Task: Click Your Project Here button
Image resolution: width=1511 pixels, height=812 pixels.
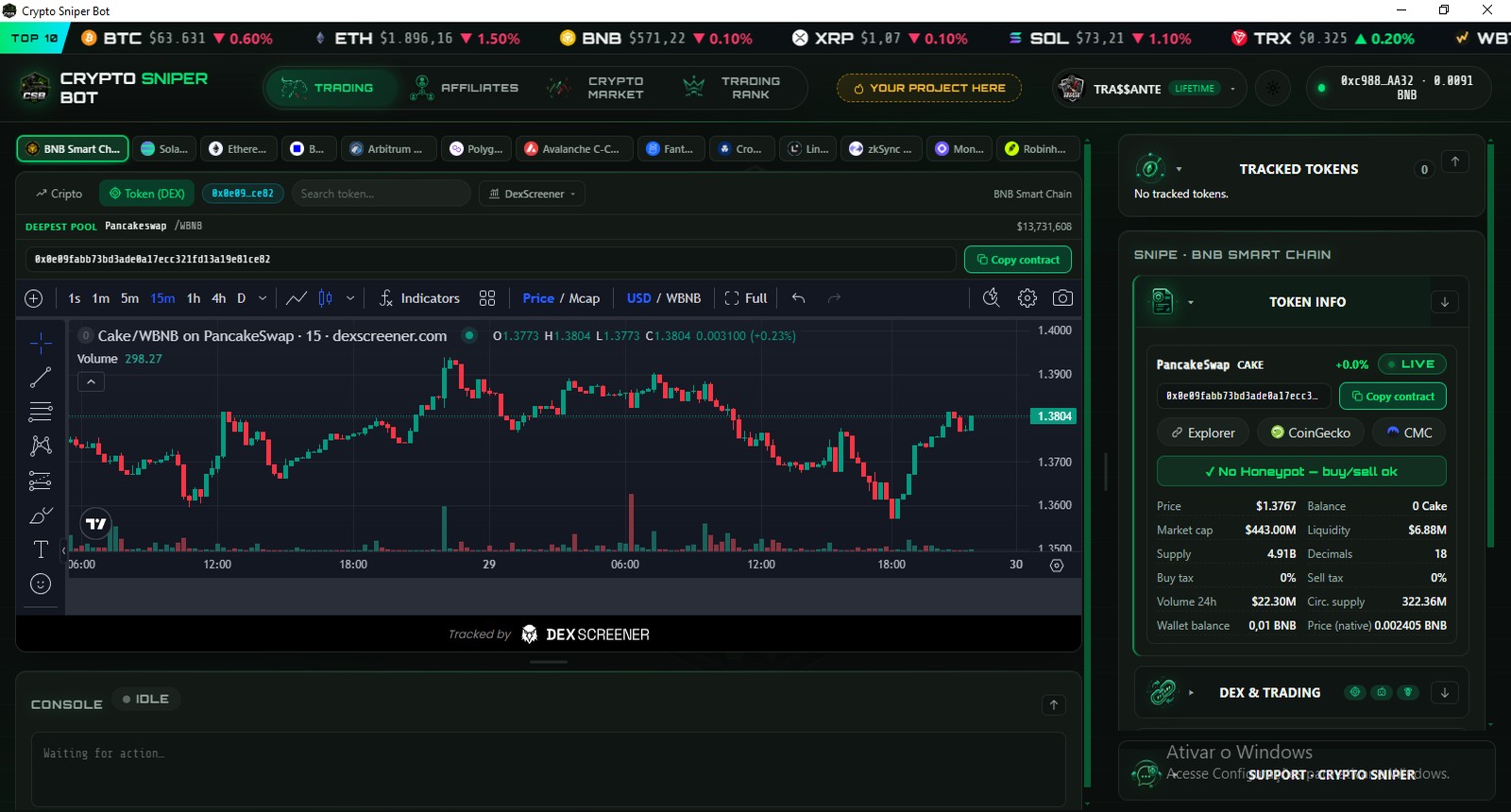Action: 929,88
